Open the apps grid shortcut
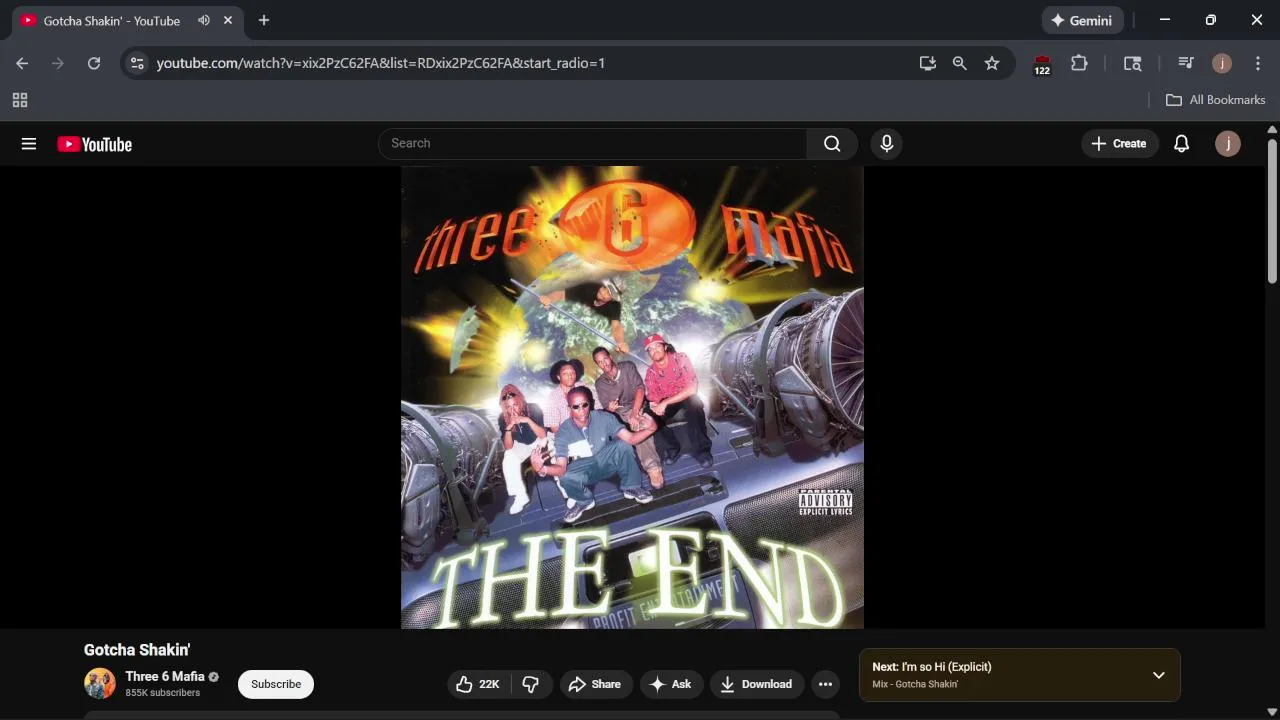The image size is (1280, 720). pos(20,100)
